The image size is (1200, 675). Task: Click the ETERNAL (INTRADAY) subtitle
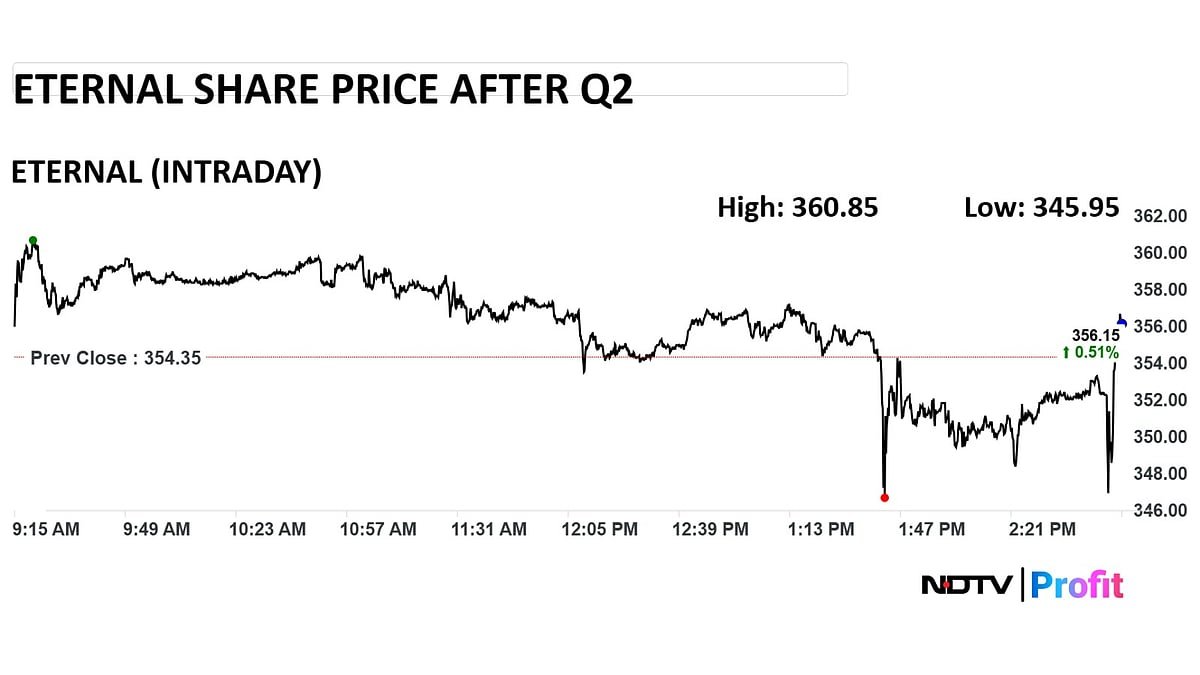click(166, 172)
